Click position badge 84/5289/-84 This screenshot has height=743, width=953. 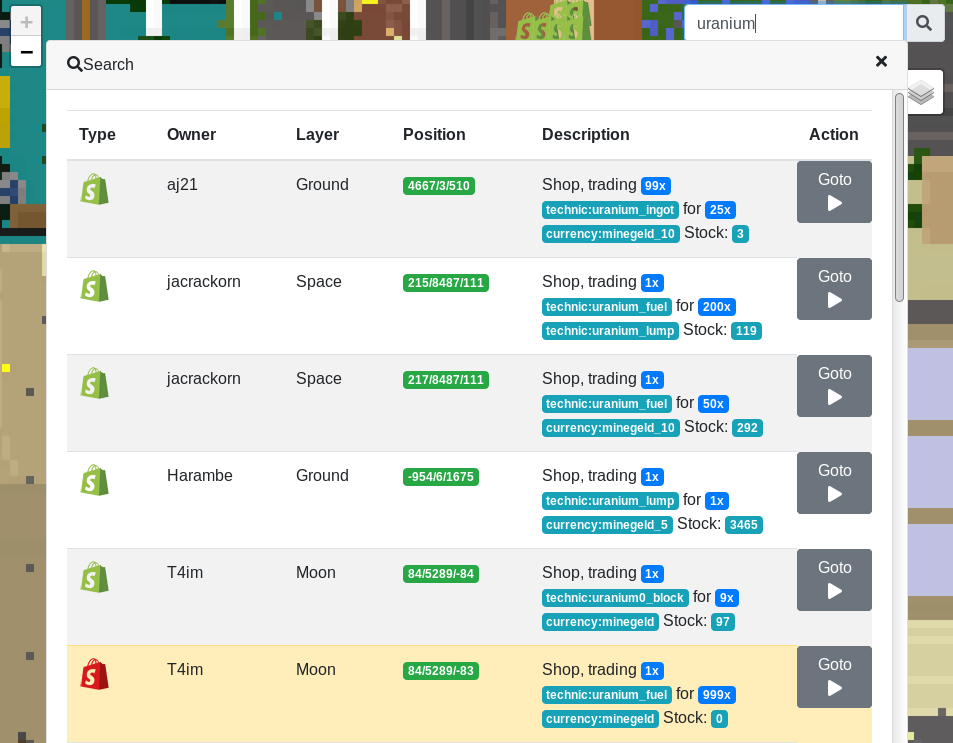pyautogui.click(x=441, y=573)
